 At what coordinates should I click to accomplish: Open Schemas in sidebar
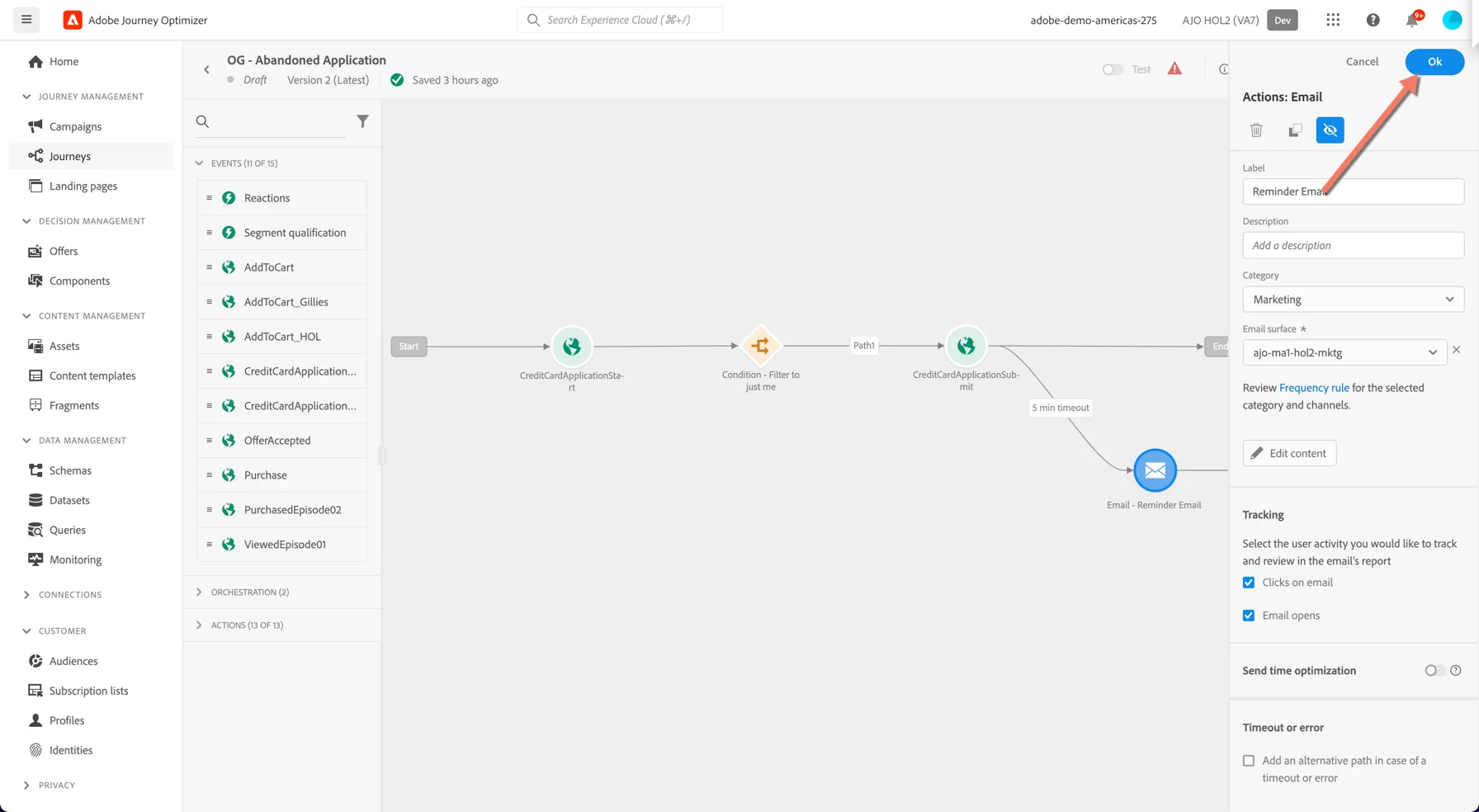(x=91, y=470)
